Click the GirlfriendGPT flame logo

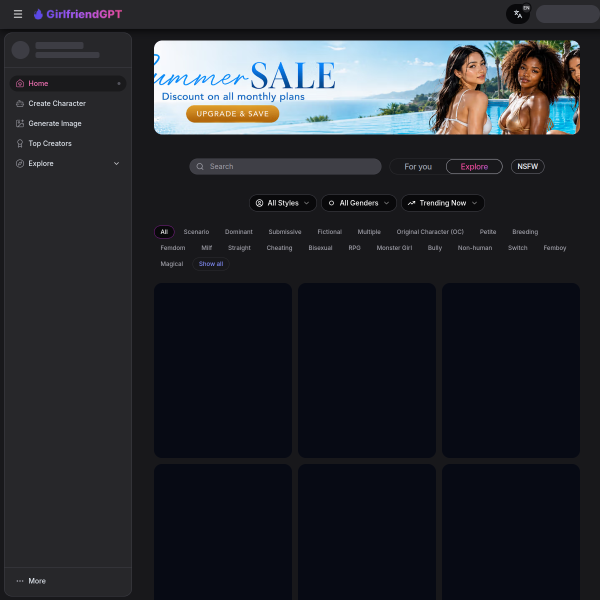click(38, 14)
